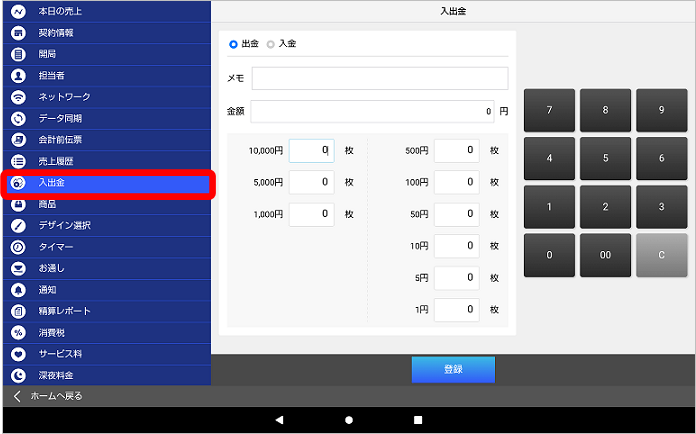696x434 pixels.
Task: Click the メモ text field
Action: coord(380,78)
